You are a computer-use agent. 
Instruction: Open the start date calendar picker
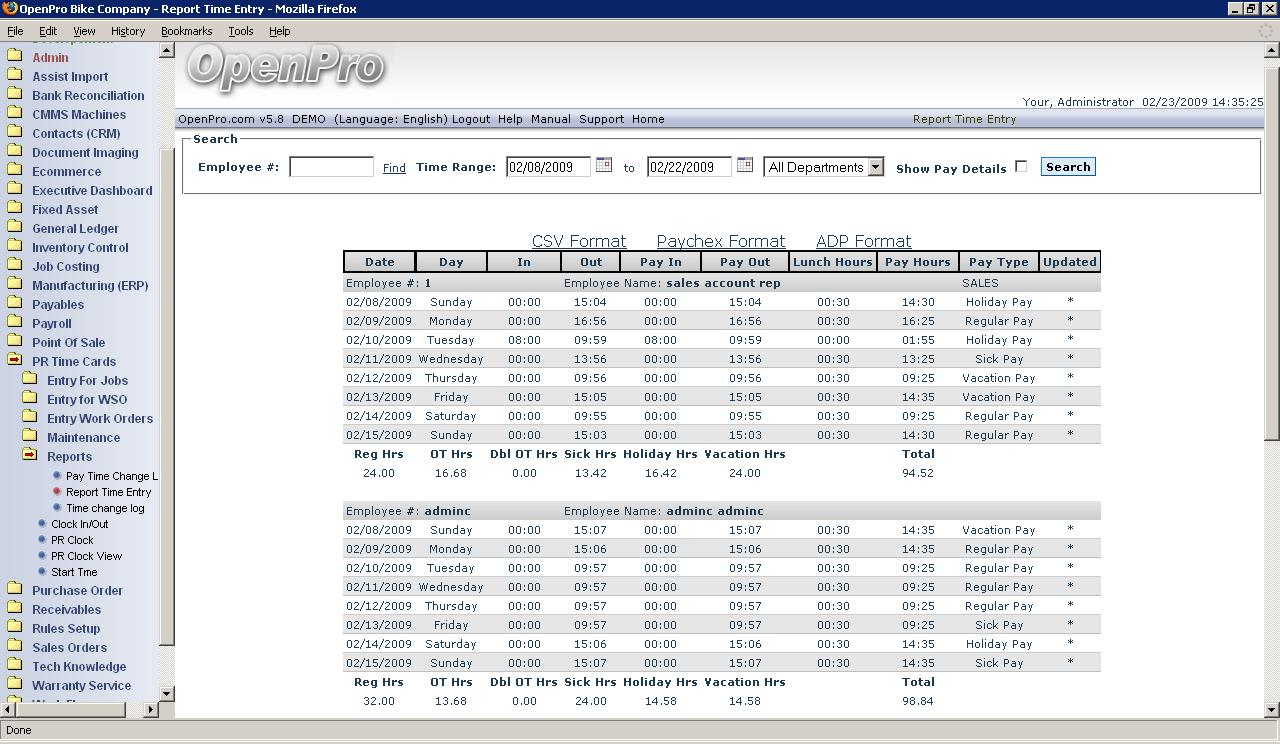tap(604, 165)
